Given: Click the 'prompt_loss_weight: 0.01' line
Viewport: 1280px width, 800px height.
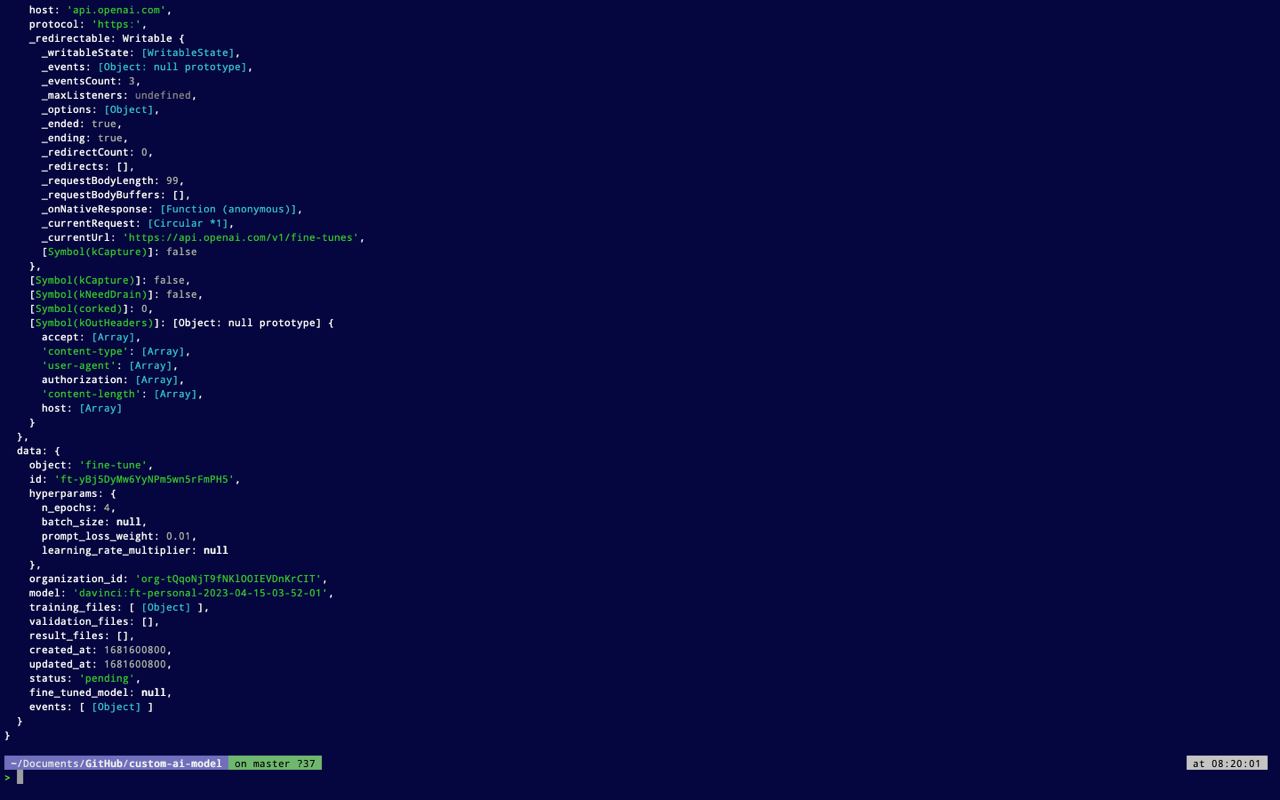Looking at the screenshot, I should (x=118, y=536).
